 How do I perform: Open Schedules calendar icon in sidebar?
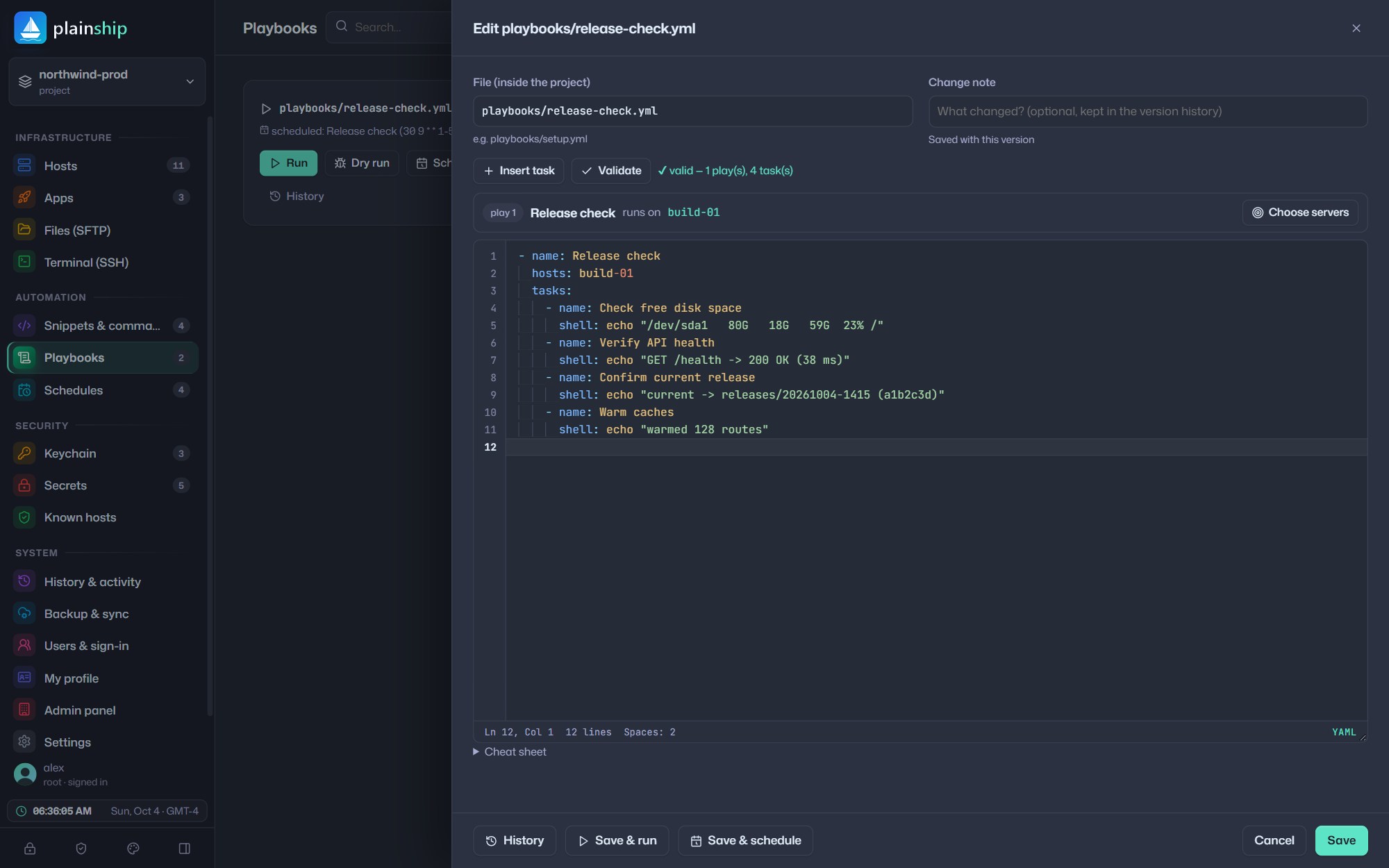point(24,390)
